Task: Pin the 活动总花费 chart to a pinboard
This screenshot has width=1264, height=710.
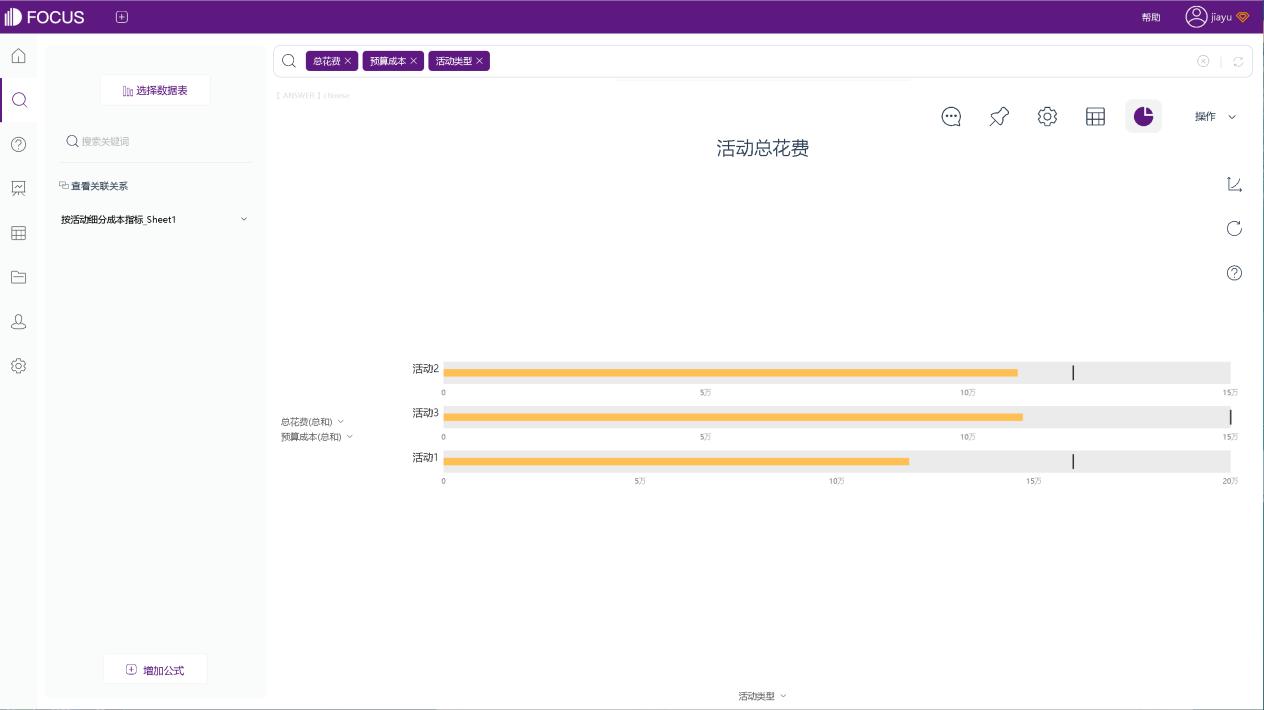Action: (x=998, y=116)
